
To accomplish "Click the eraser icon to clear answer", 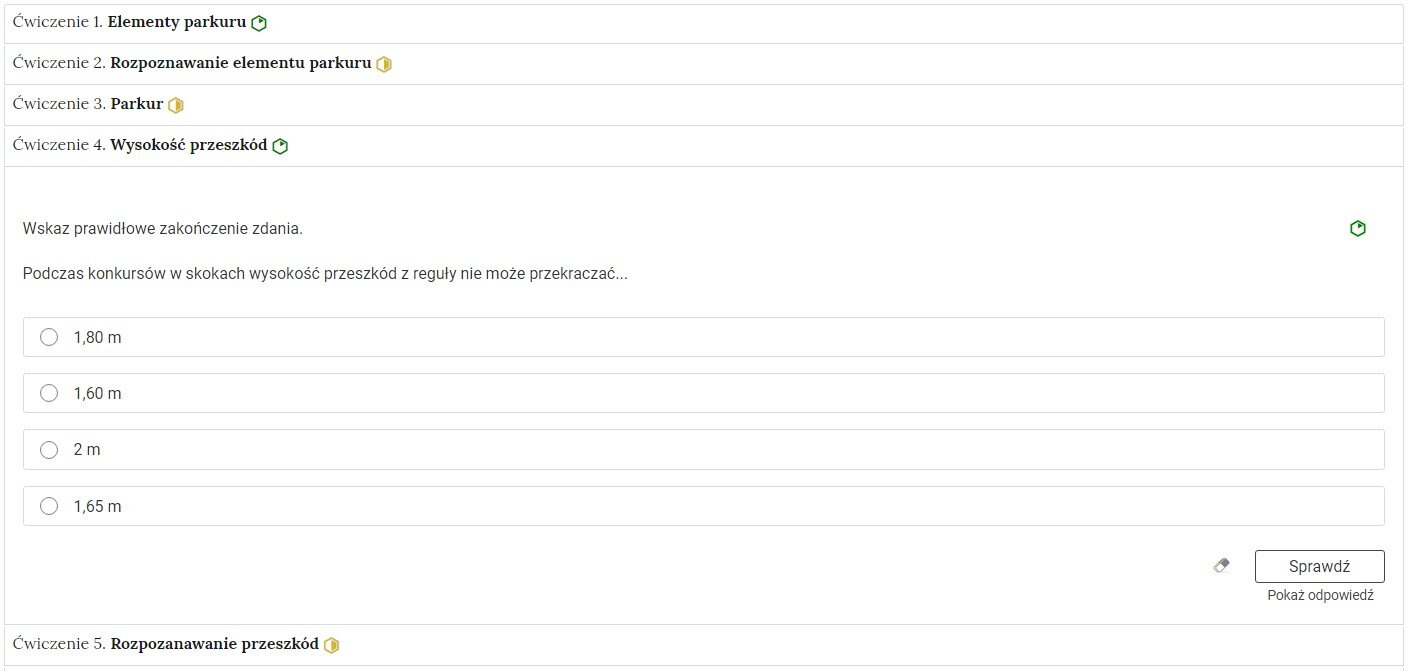I will click(x=1221, y=566).
